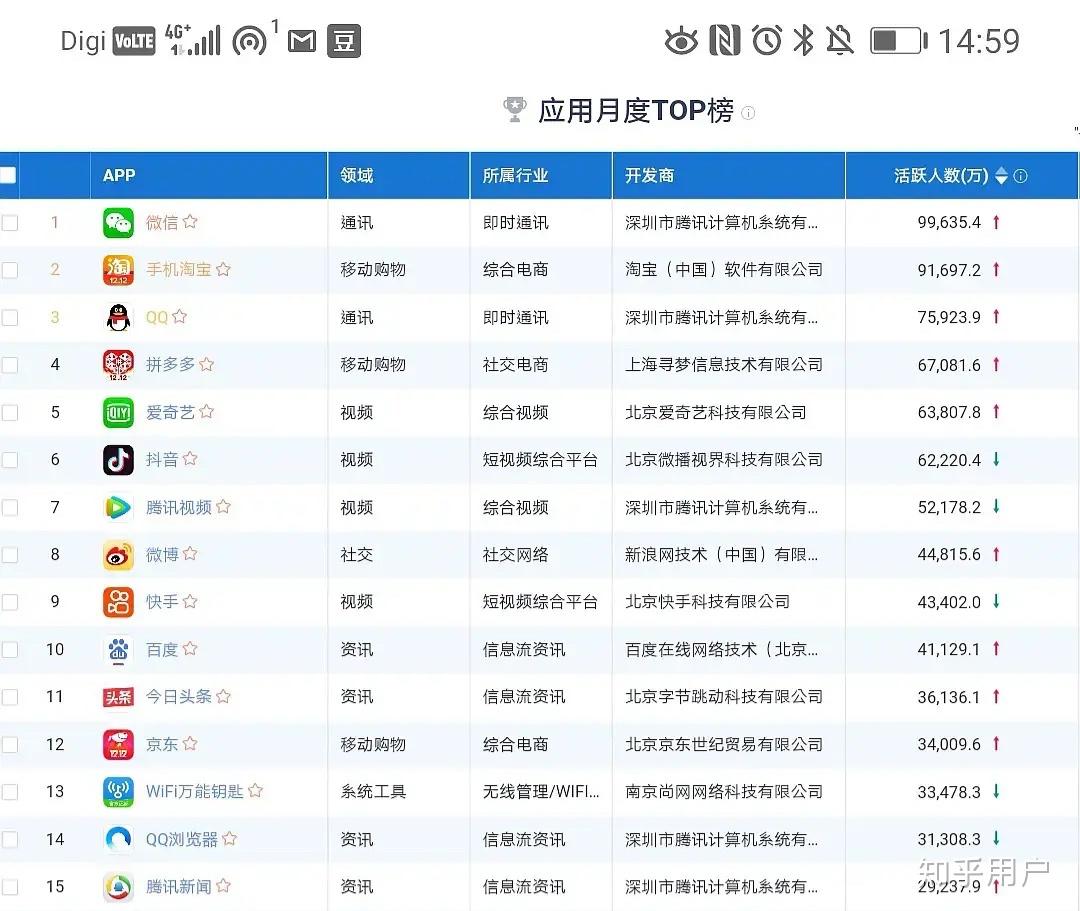Open the Tencent Video (腾讯视频) app icon
Viewport: 1080px width, 911px height.
pyautogui.click(x=118, y=507)
